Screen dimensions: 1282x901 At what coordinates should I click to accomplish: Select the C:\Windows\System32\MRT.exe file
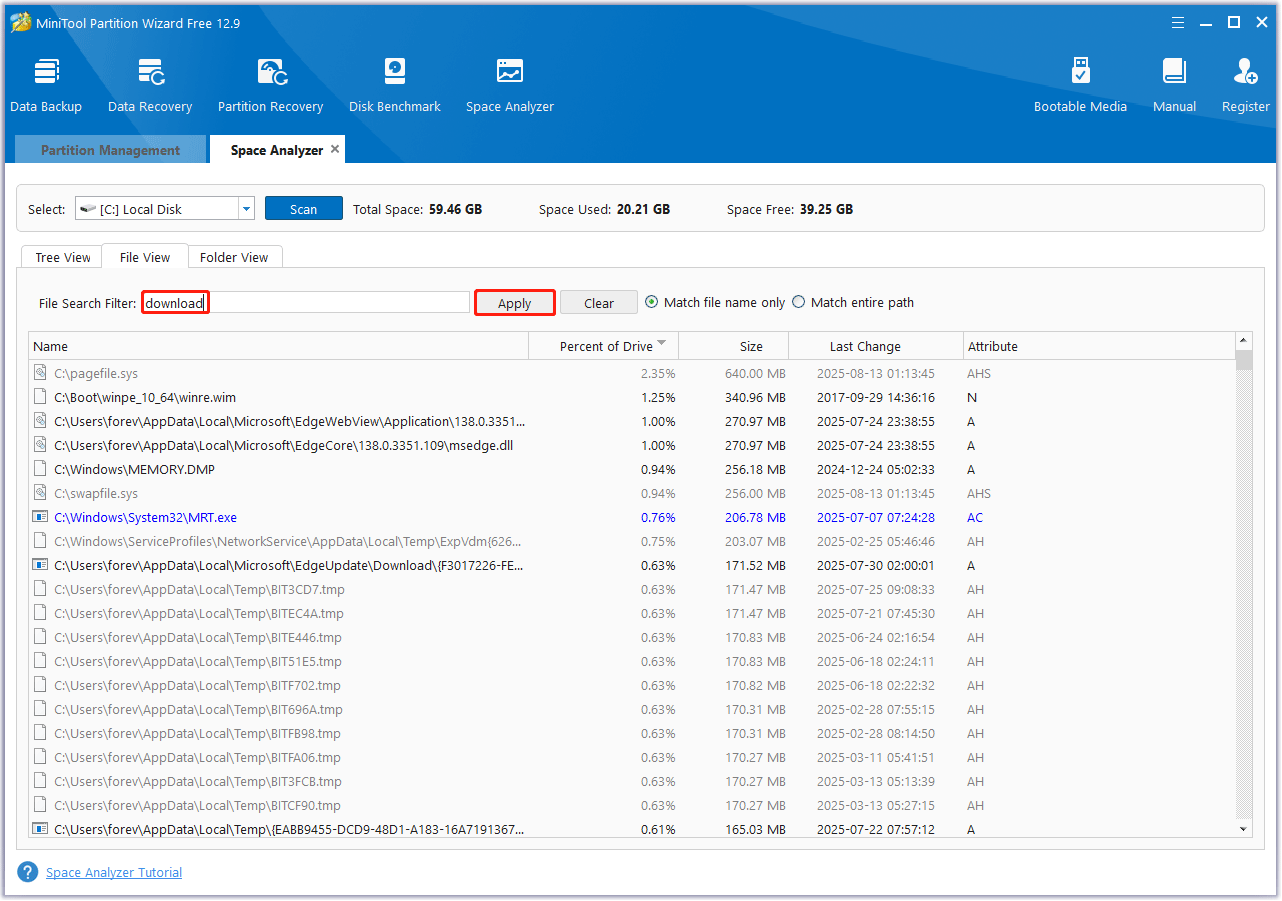[x=632, y=517]
